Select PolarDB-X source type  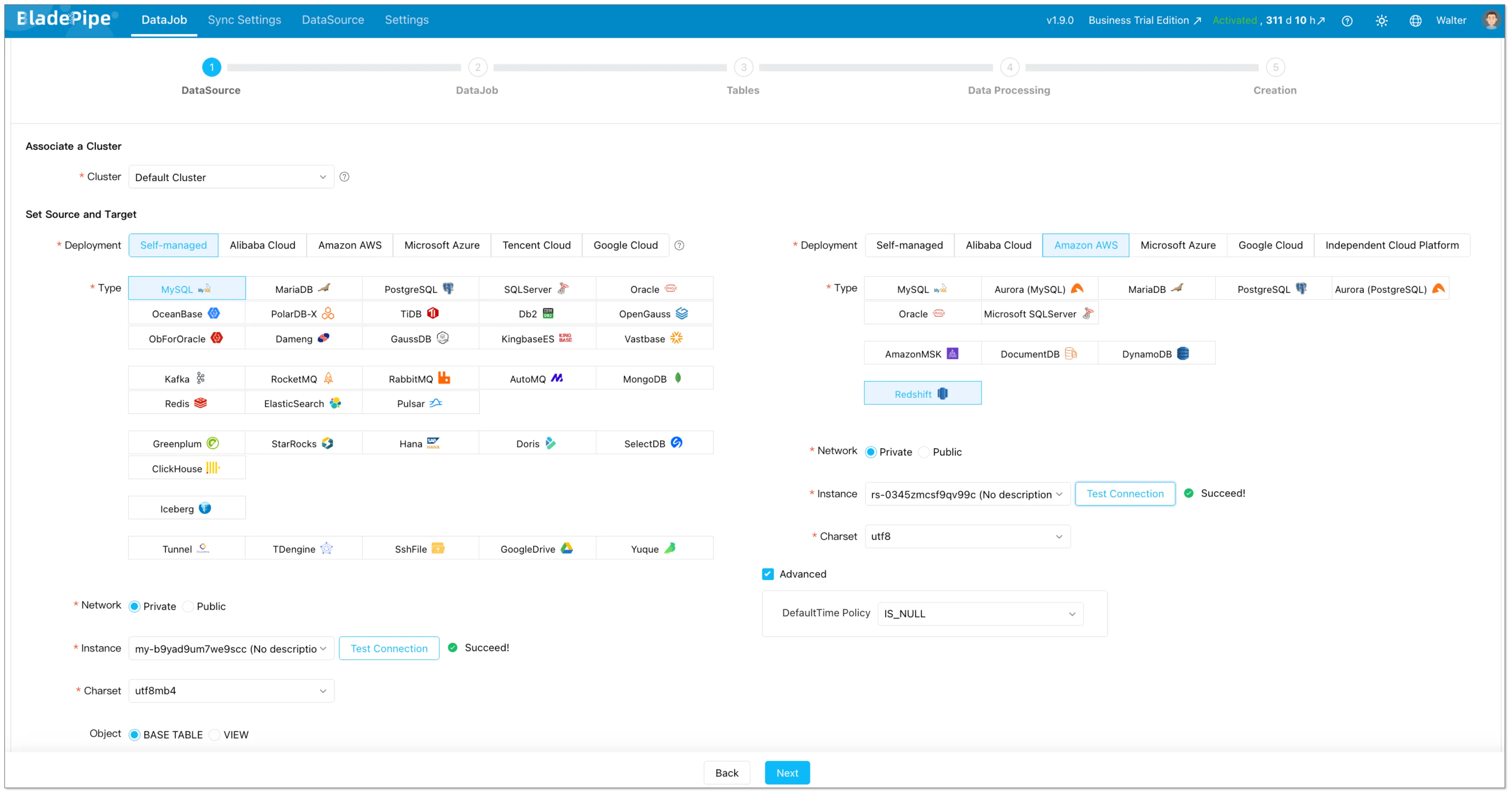point(303,313)
